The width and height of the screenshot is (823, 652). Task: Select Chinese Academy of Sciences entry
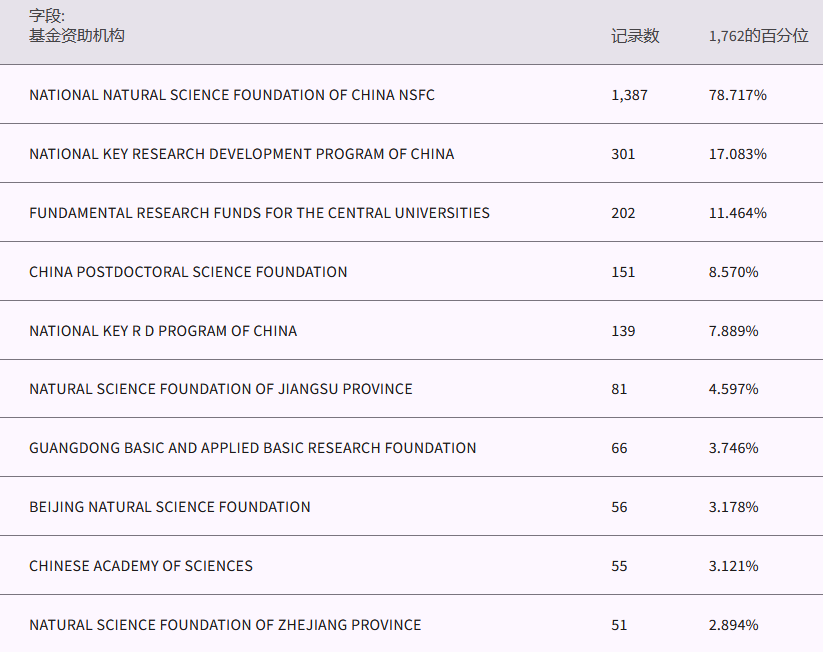pos(141,566)
